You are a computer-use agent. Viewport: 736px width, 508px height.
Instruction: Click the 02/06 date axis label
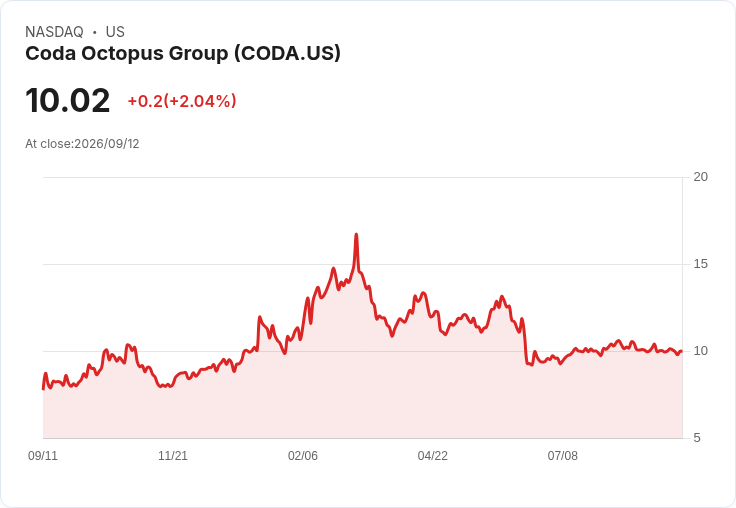tap(303, 456)
